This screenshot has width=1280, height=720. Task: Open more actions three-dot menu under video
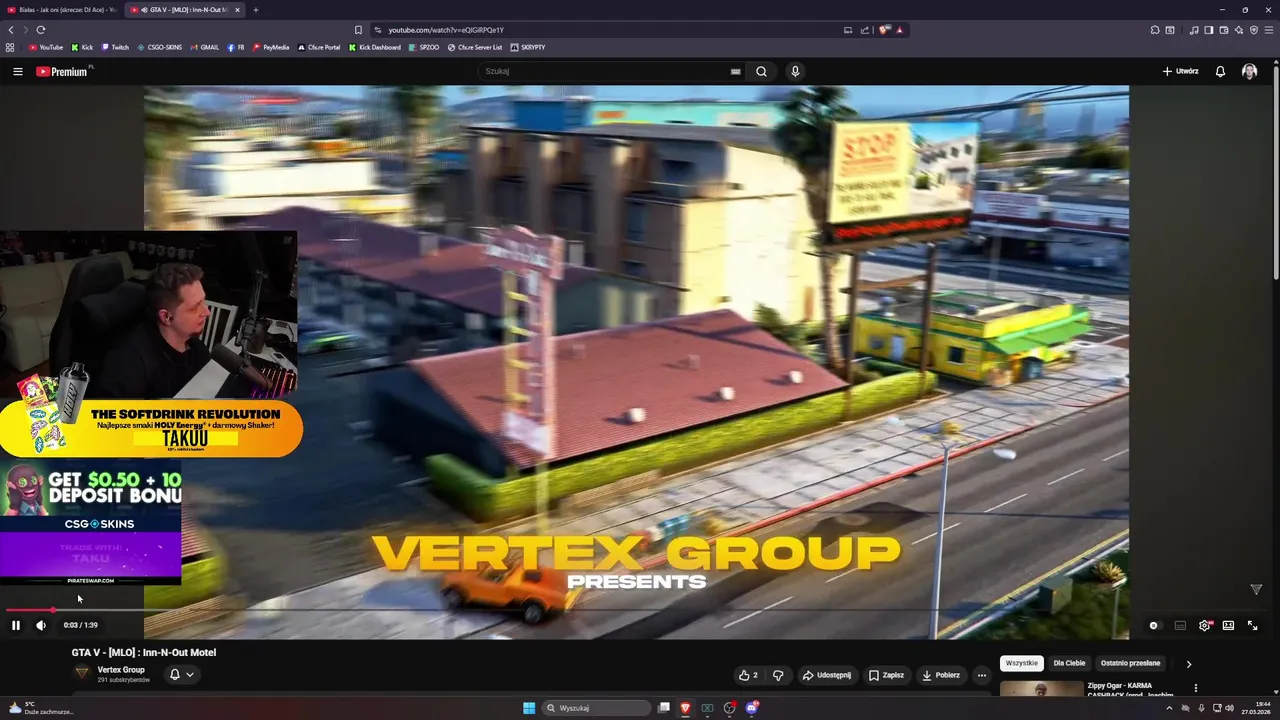click(x=981, y=675)
